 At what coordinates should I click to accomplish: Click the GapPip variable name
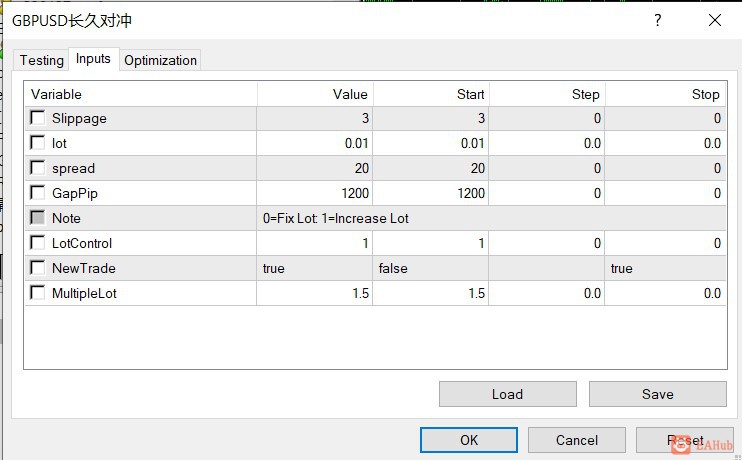[x=75, y=194]
